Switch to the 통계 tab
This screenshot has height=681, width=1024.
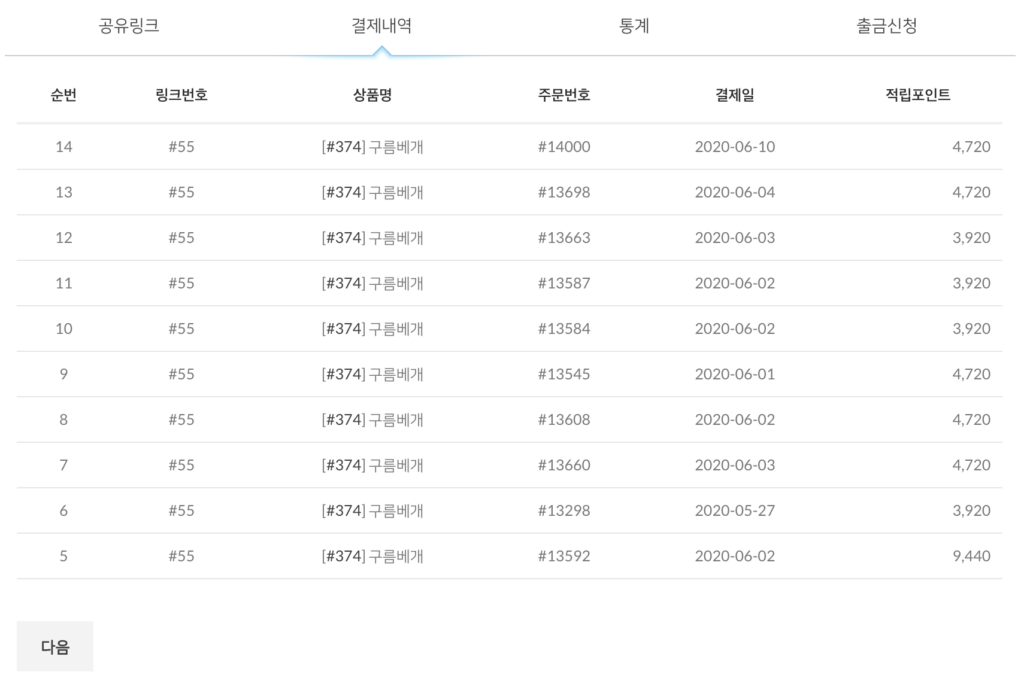coord(634,26)
